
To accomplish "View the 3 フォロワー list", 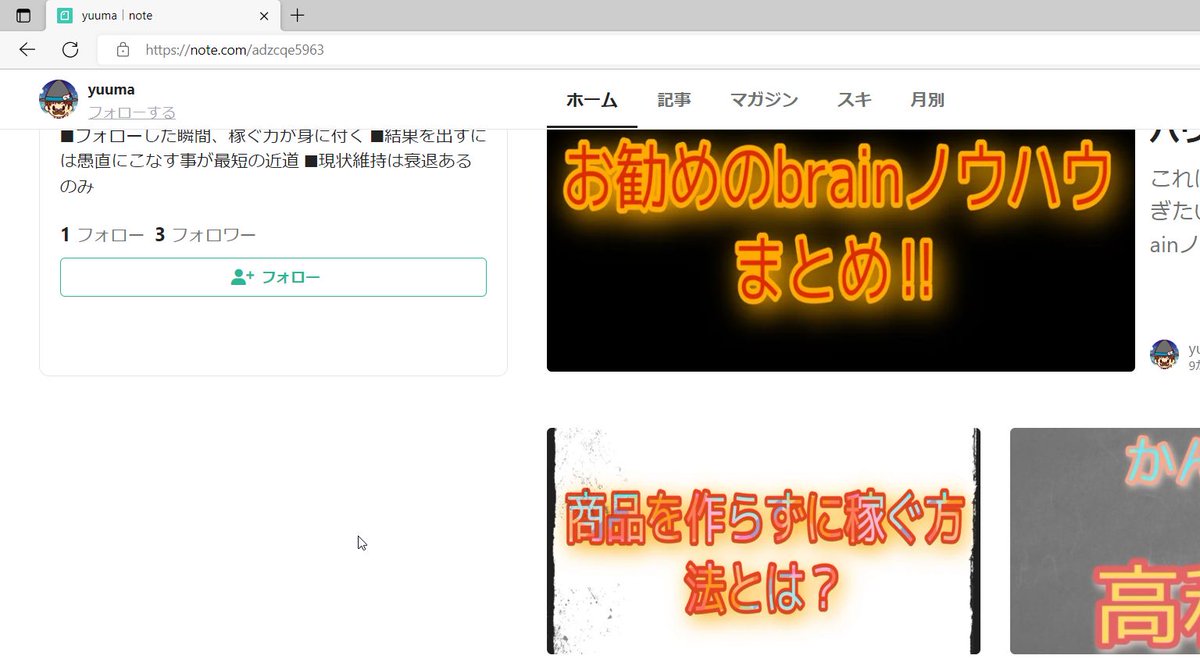I will [205, 235].
